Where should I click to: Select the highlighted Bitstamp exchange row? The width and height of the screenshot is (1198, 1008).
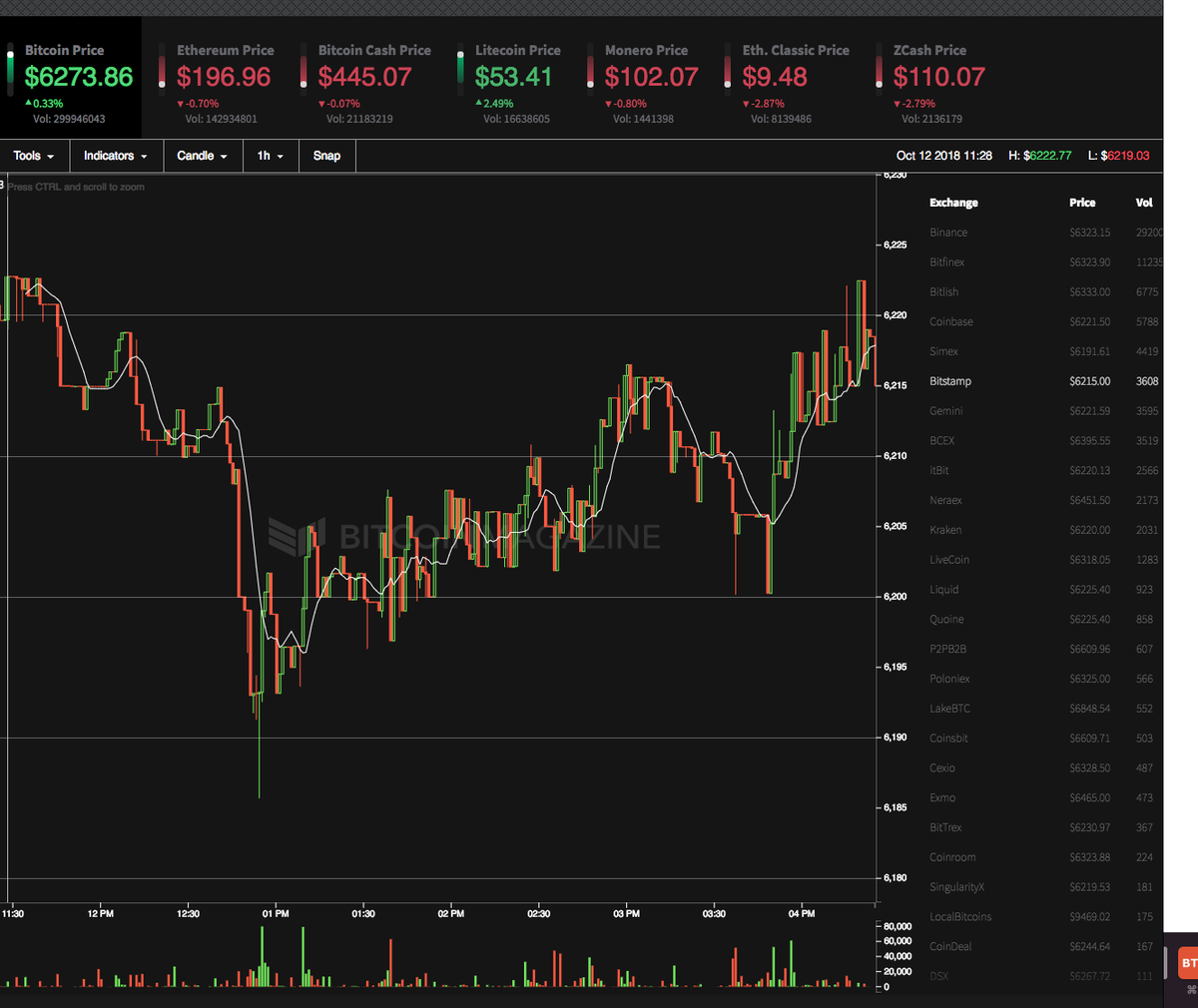click(1045, 381)
